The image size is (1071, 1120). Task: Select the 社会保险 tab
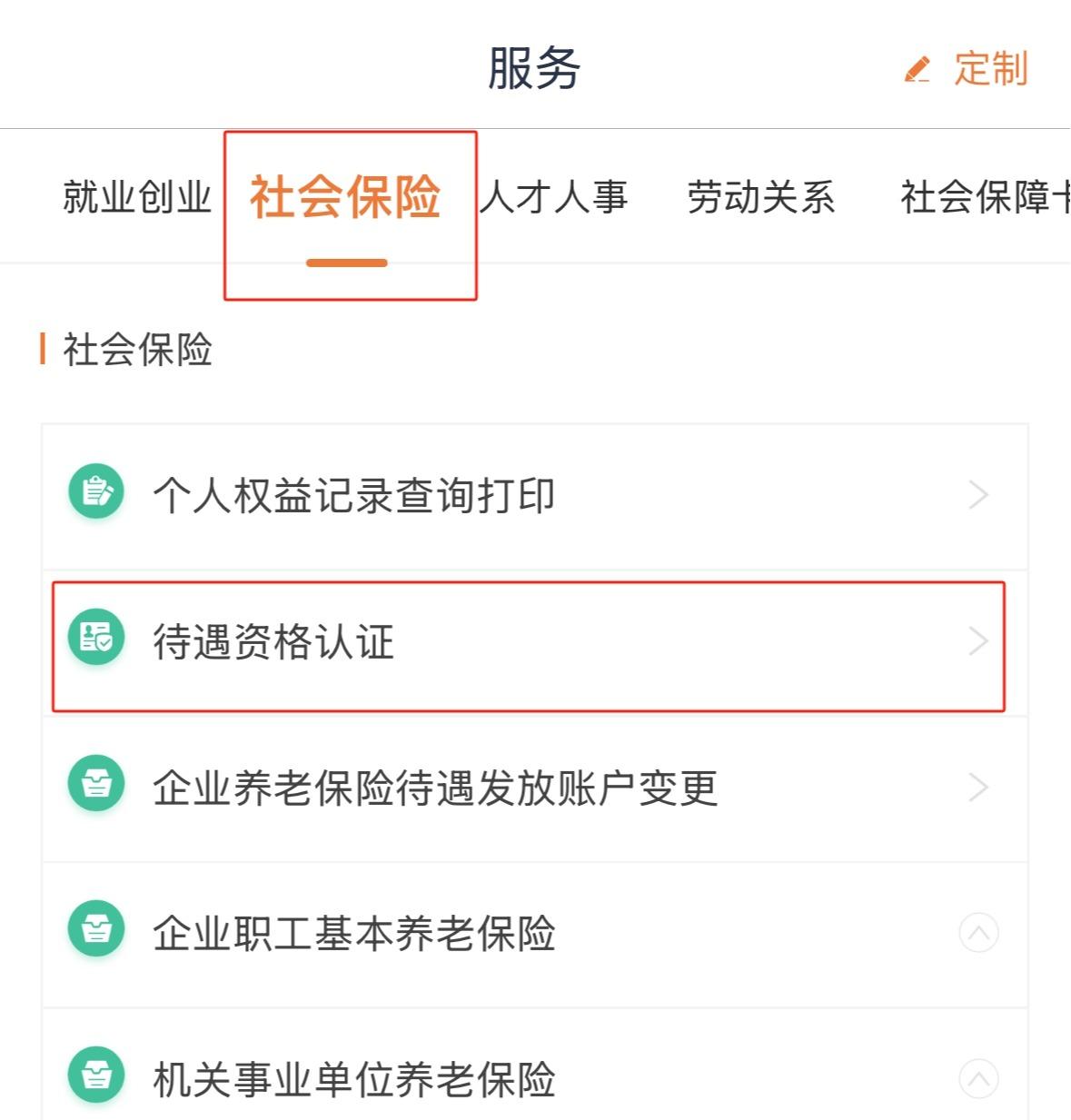tap(346, 197)
